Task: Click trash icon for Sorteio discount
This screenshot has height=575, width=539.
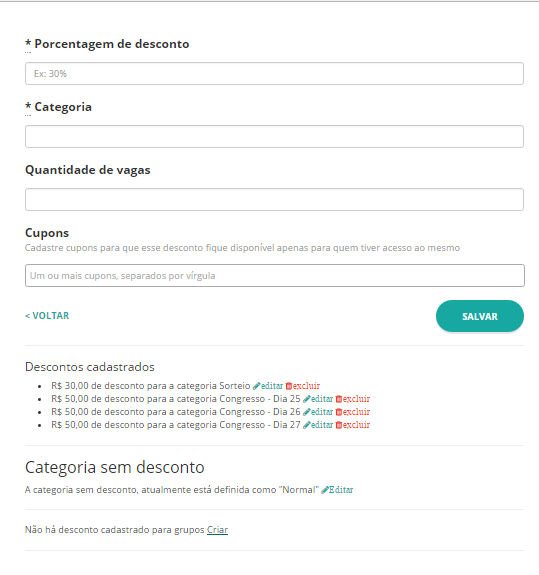Action: pyautogui.click(x=289, y=386)
